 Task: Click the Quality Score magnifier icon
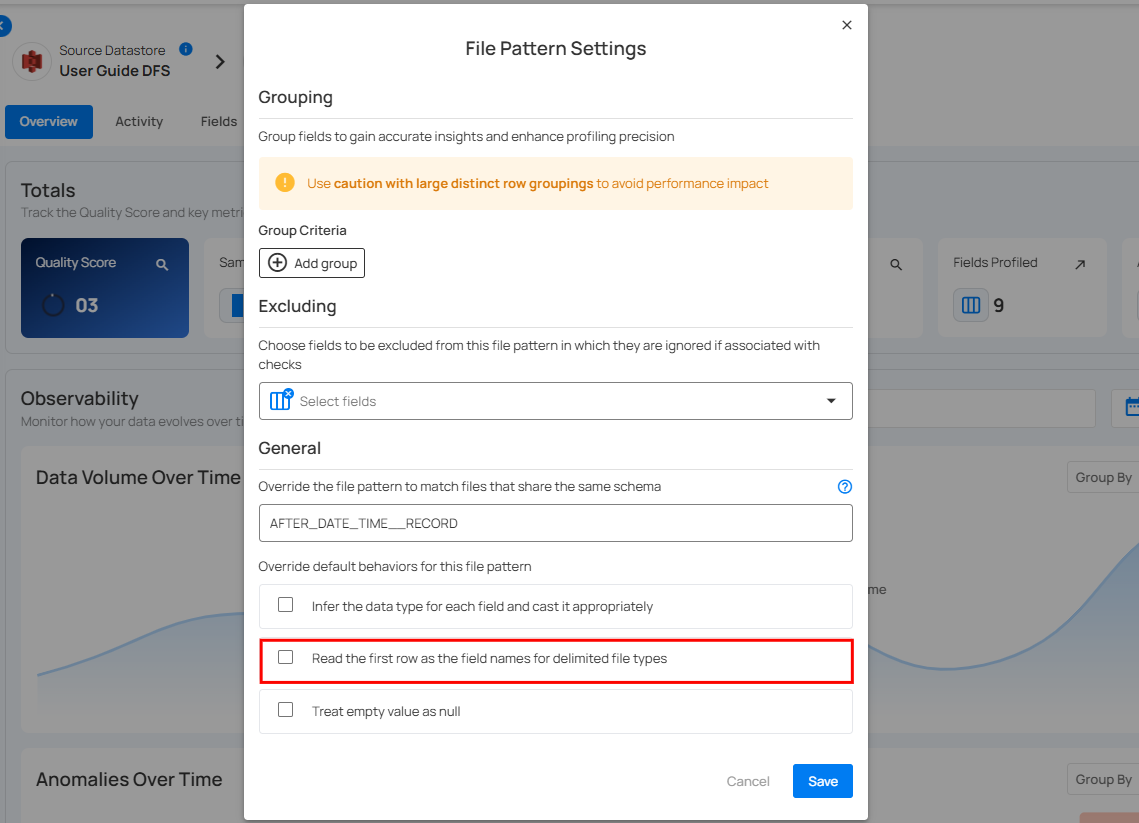pyautogui.click(x=162, y=264)
